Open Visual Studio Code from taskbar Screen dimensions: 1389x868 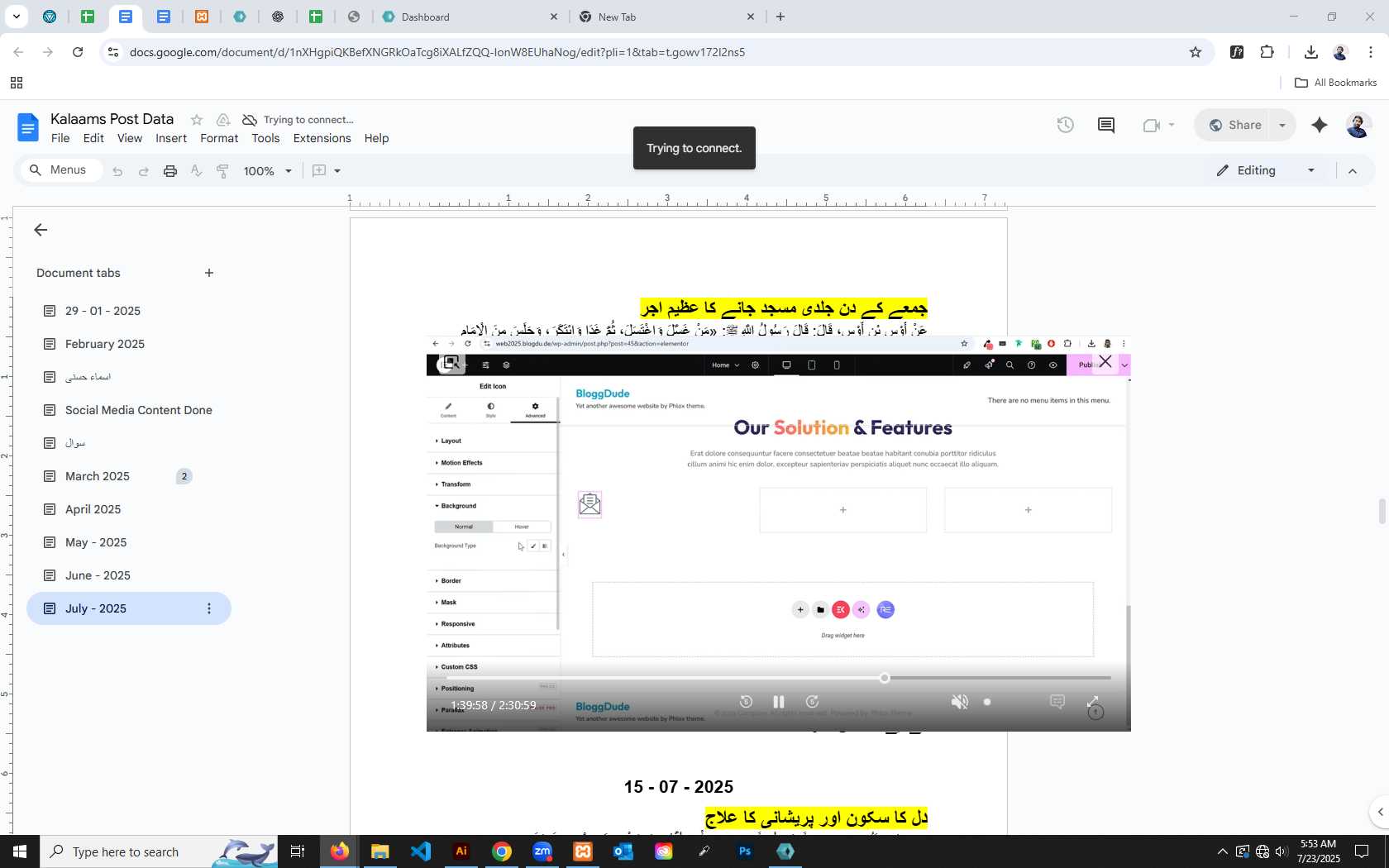[421, 851]
